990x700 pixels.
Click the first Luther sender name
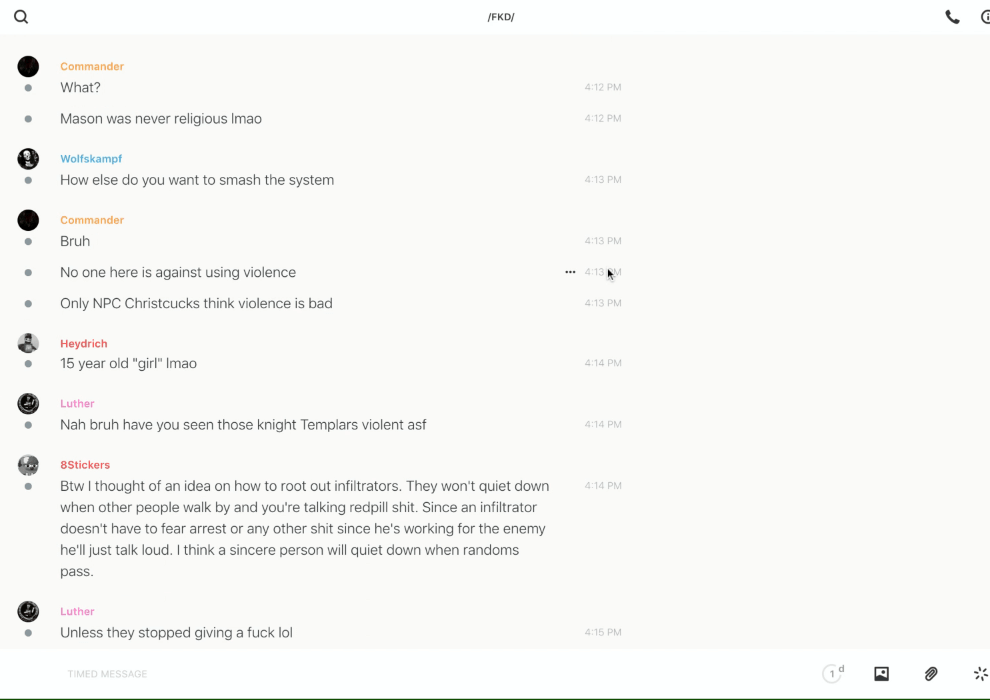click(x=77, y=404)
